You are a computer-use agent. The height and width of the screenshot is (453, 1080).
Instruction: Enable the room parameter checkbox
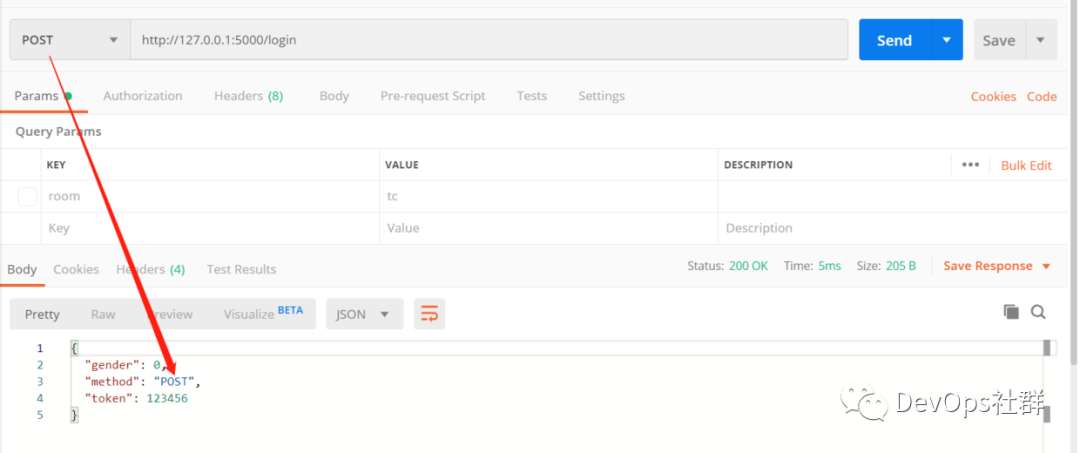28,196
